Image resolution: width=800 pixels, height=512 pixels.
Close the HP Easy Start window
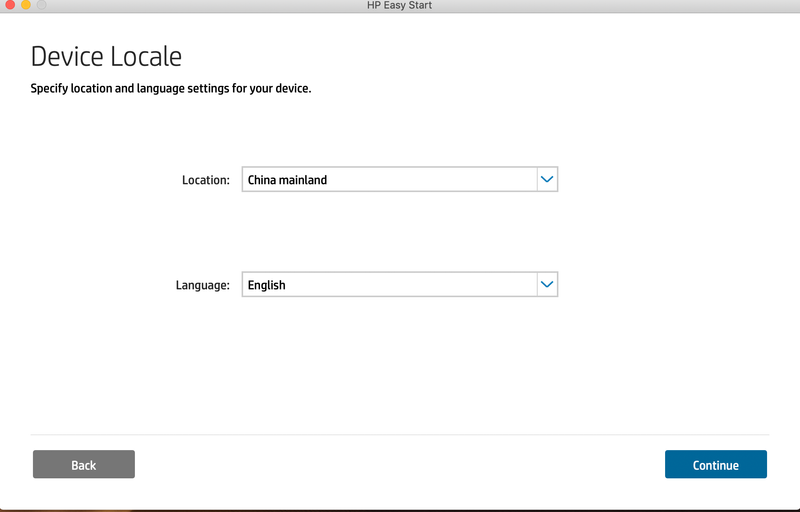point(8,5)
